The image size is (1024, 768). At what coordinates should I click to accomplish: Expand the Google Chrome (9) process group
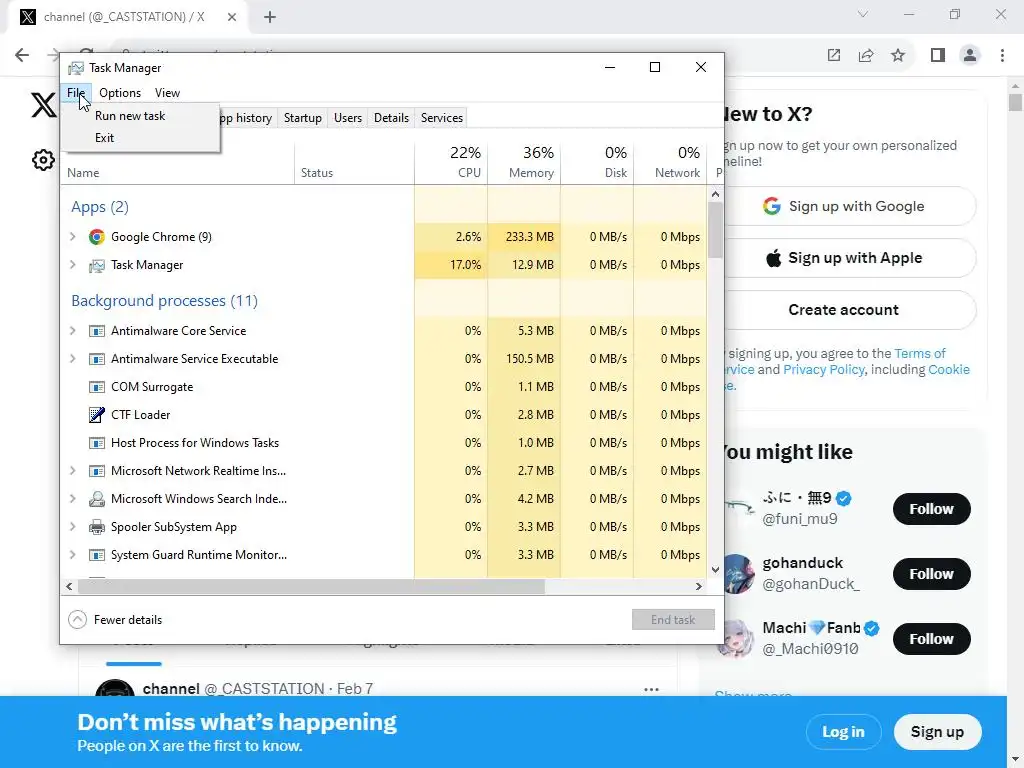(72, 237)
